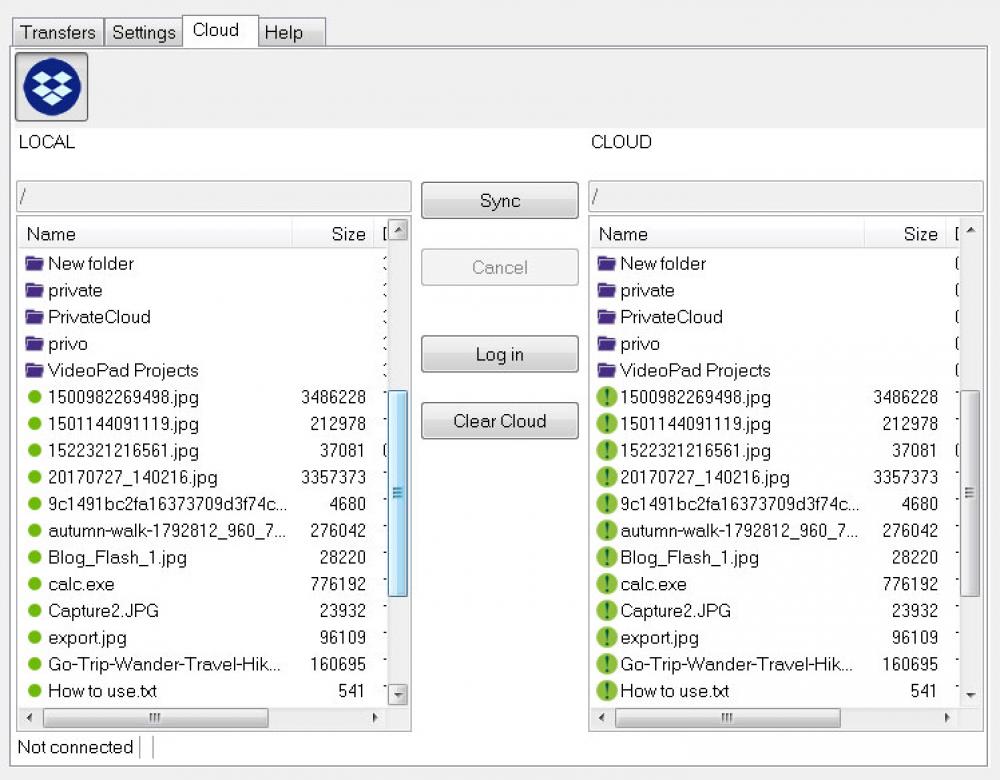This screenshot has height=780, width=1000.
Task: Click the exclamation status icon beside Capture2.JPG
Action: tap(607, 611)
